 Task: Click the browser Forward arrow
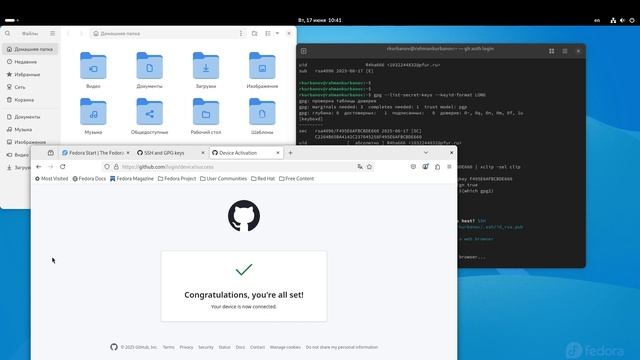point(51,167)
